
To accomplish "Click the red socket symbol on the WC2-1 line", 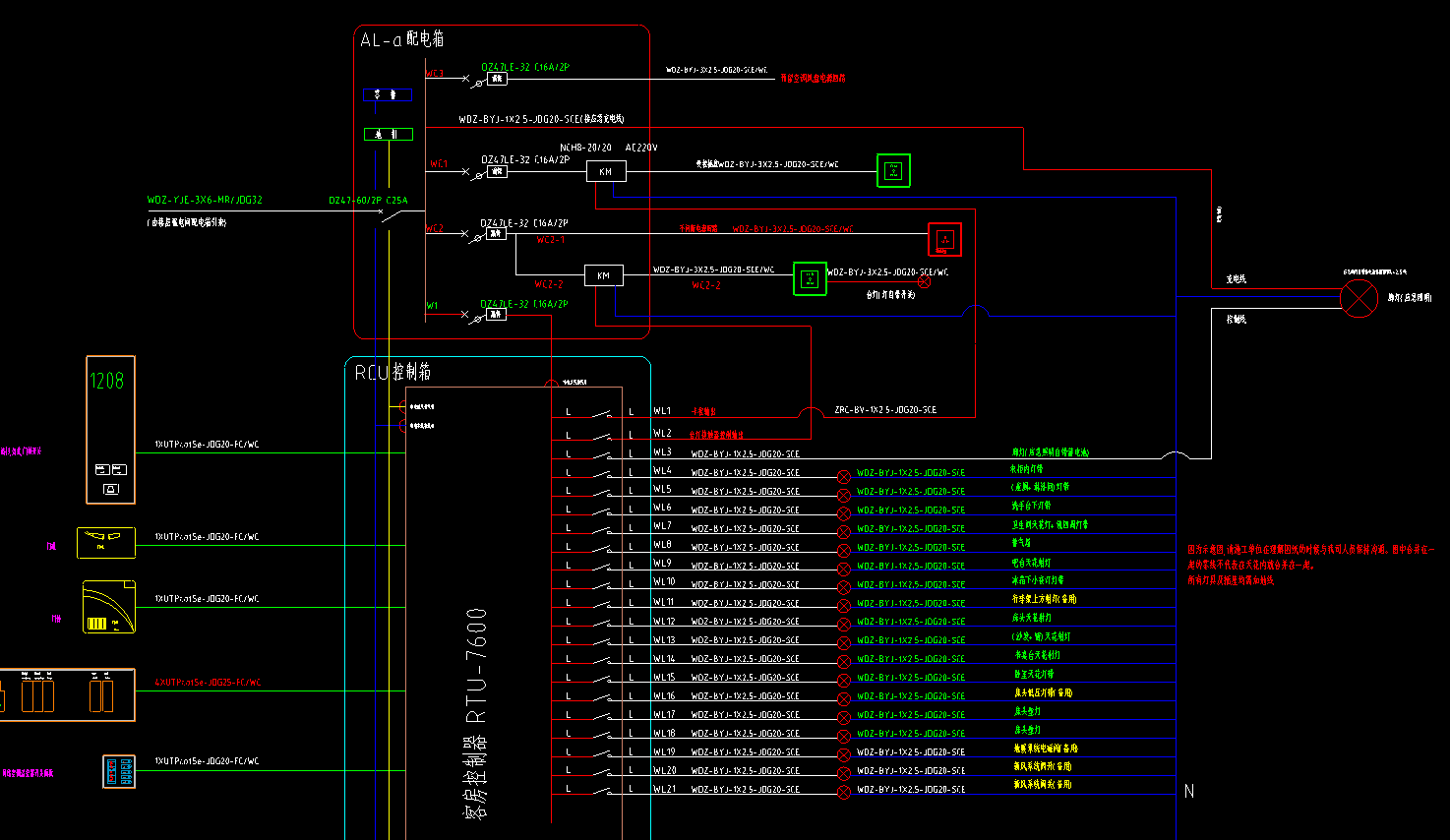I will [944, 239].
